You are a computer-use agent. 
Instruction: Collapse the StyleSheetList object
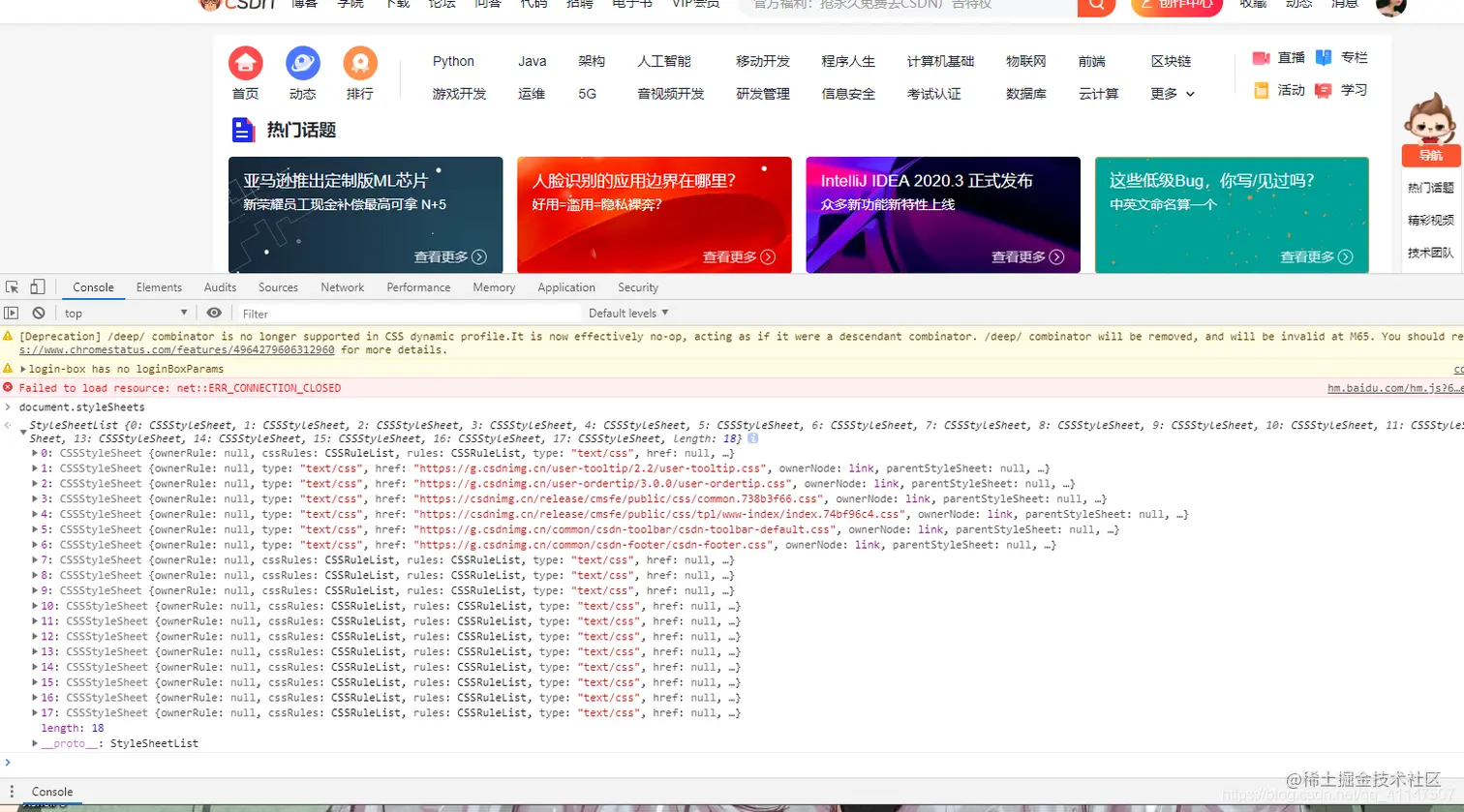tap(23, 433)
